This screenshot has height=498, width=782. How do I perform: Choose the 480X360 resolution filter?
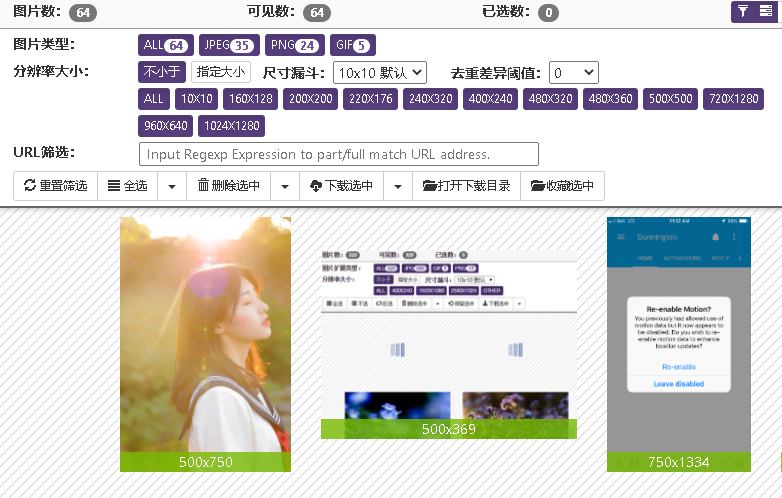pos(610,99)
